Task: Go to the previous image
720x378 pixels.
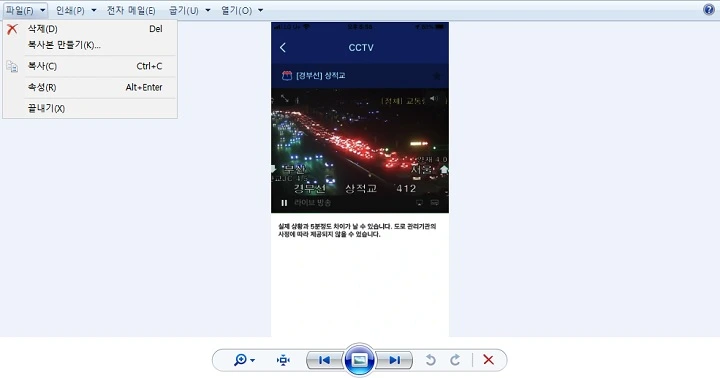Action: pyautogui.click(x=324, y=360)
